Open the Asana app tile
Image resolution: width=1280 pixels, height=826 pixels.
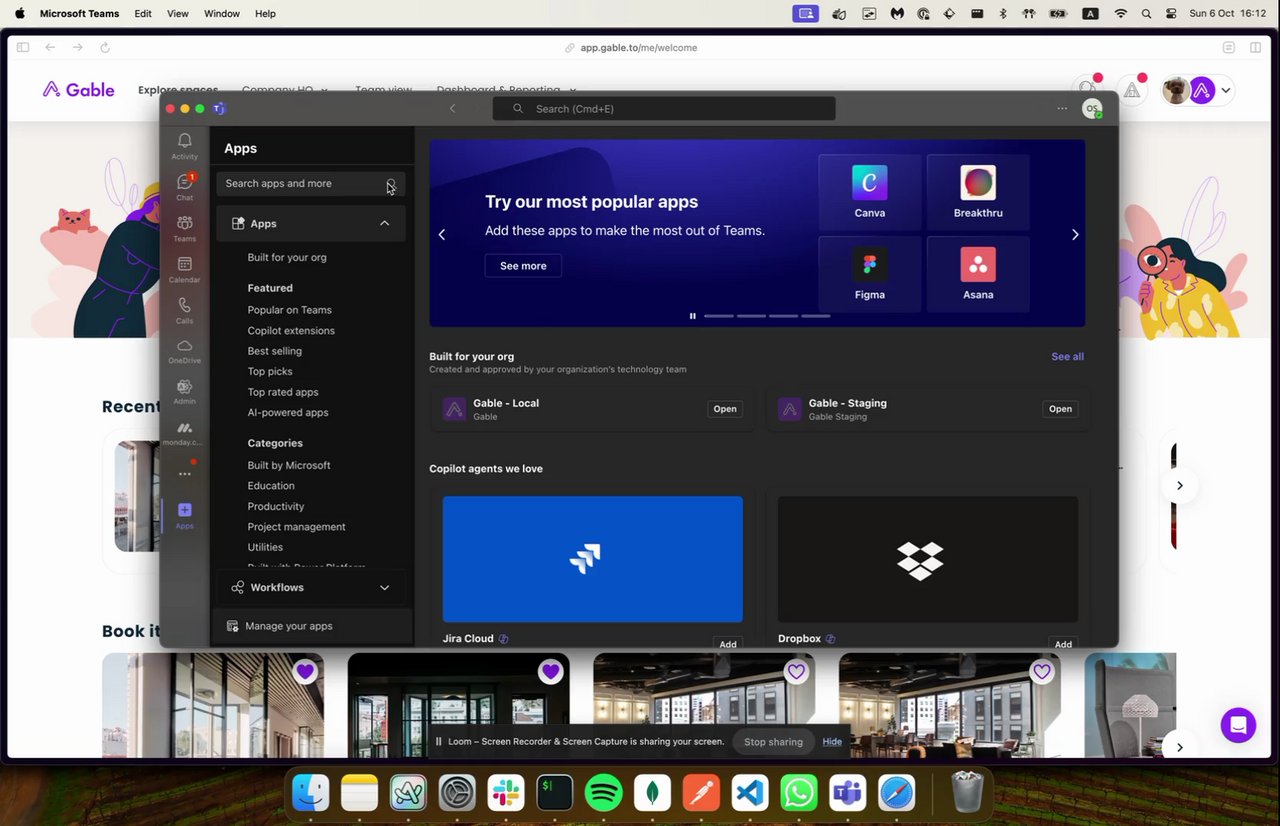[978, 274]
